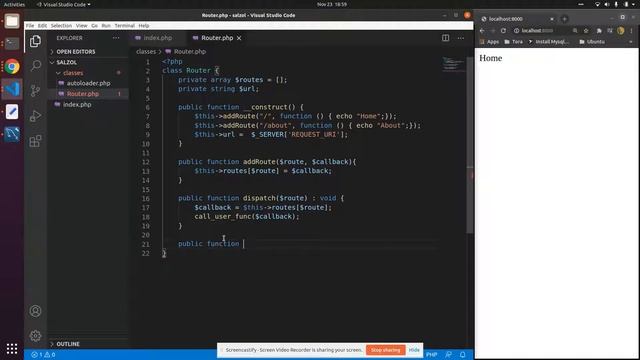This screenshot has width=640, height=360.
Task: Click the classes breadcrumb above the editor
Action: click(x=146, y=52)
